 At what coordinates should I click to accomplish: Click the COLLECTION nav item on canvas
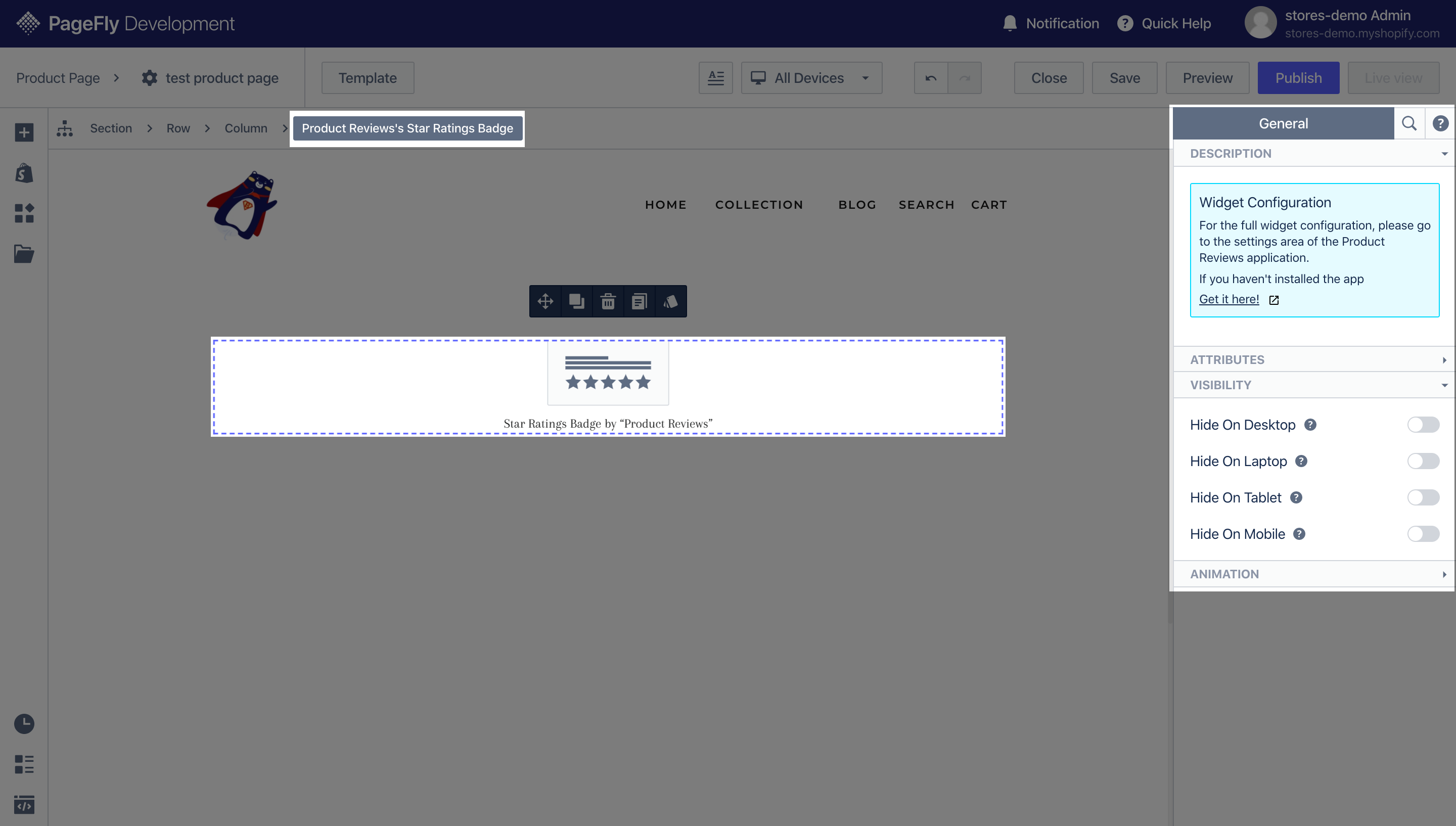point(759,204)
